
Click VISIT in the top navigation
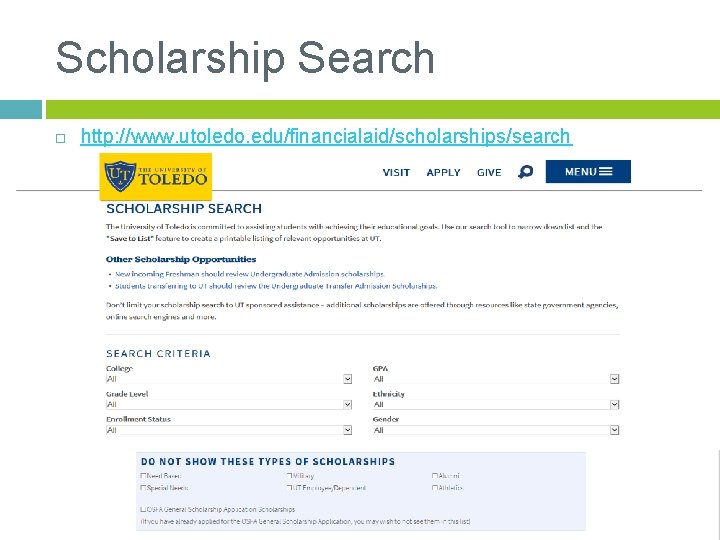(396, 172)
